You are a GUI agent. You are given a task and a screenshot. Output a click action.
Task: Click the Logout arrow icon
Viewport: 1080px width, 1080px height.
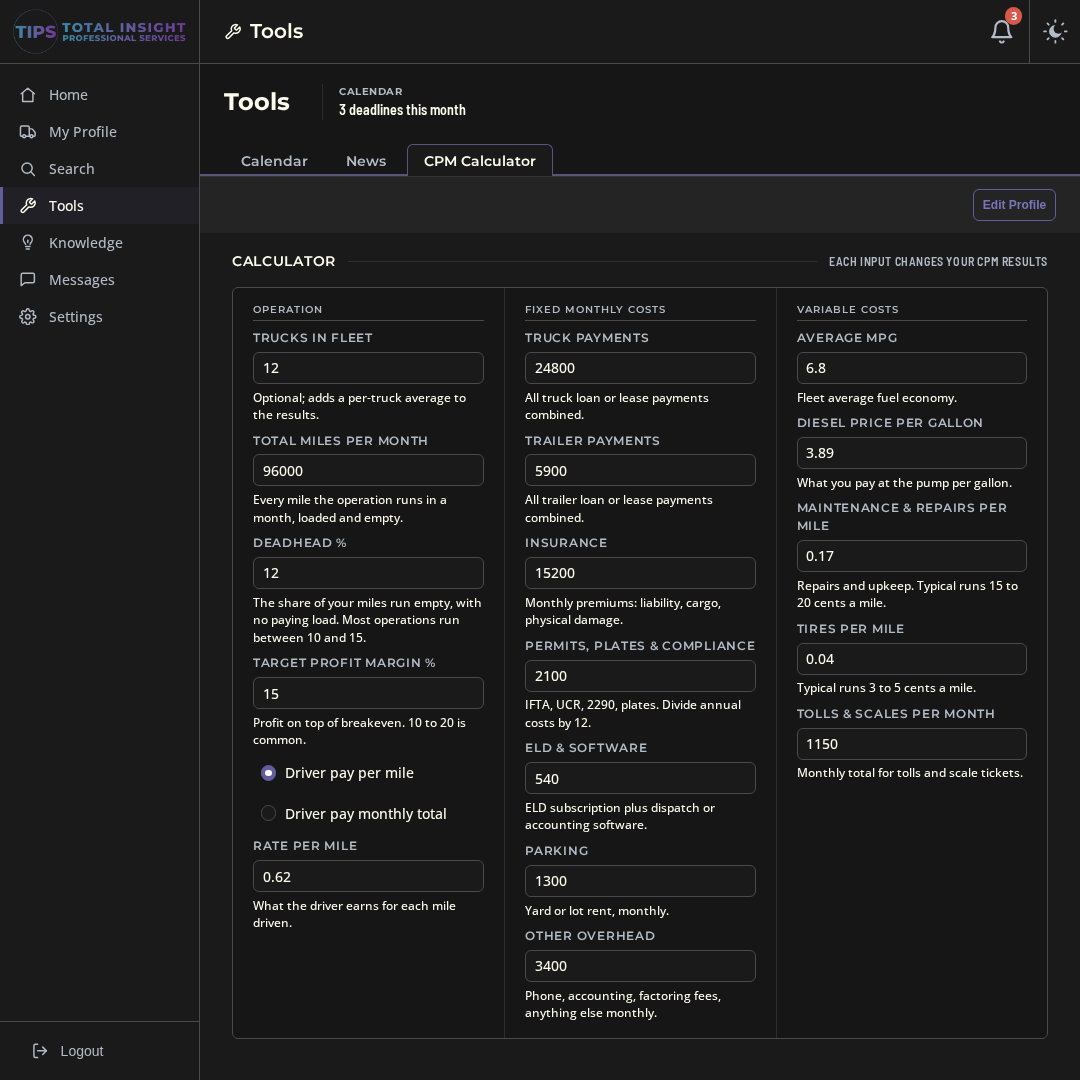pos(40,1050)
